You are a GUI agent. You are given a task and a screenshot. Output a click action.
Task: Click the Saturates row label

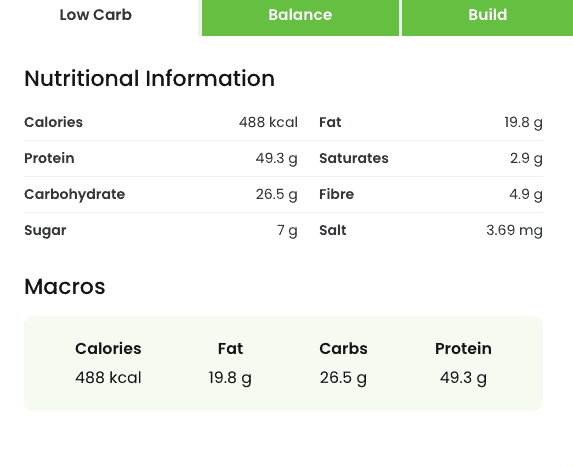click(x=354, y=158)
